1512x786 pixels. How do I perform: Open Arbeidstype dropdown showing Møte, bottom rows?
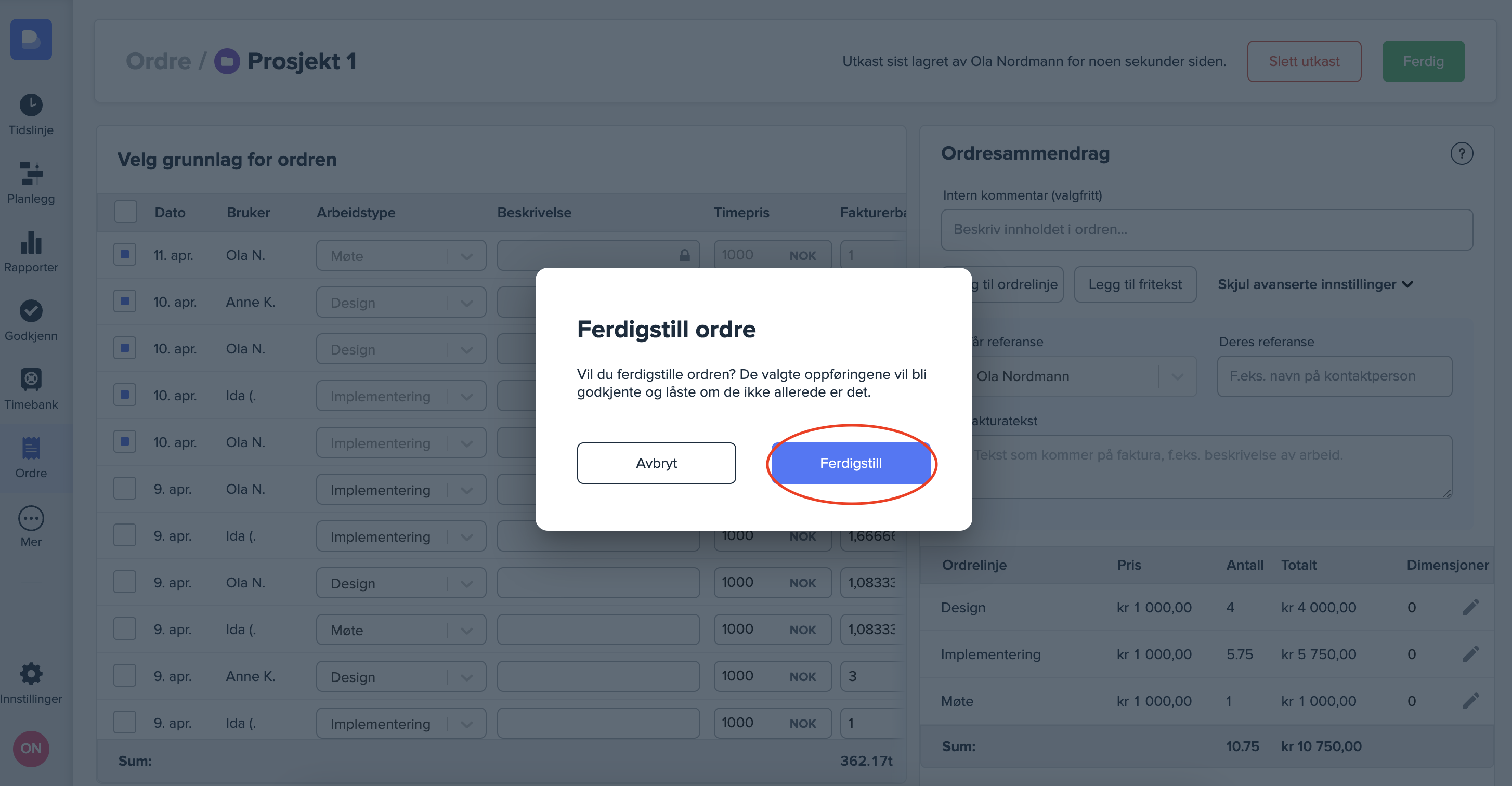pyautogui.click(x=401, y=630)
